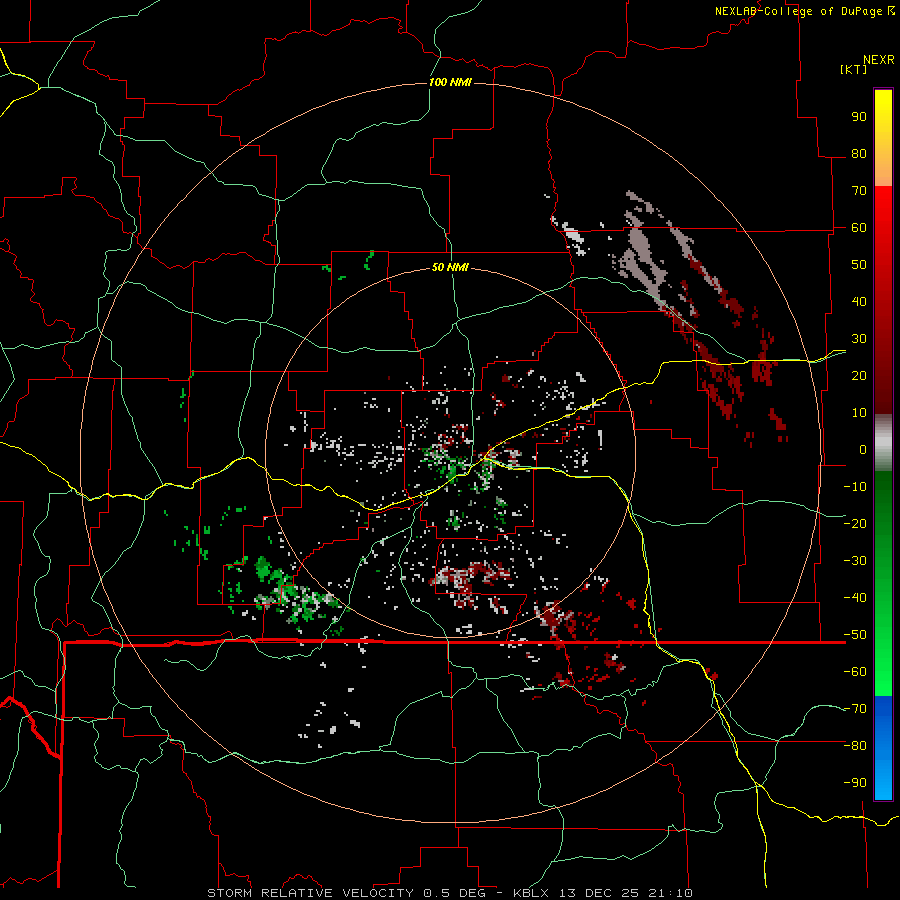Click the [KT] units label
900x900 pixels.
pyautogui.click(x=854, y=69)
